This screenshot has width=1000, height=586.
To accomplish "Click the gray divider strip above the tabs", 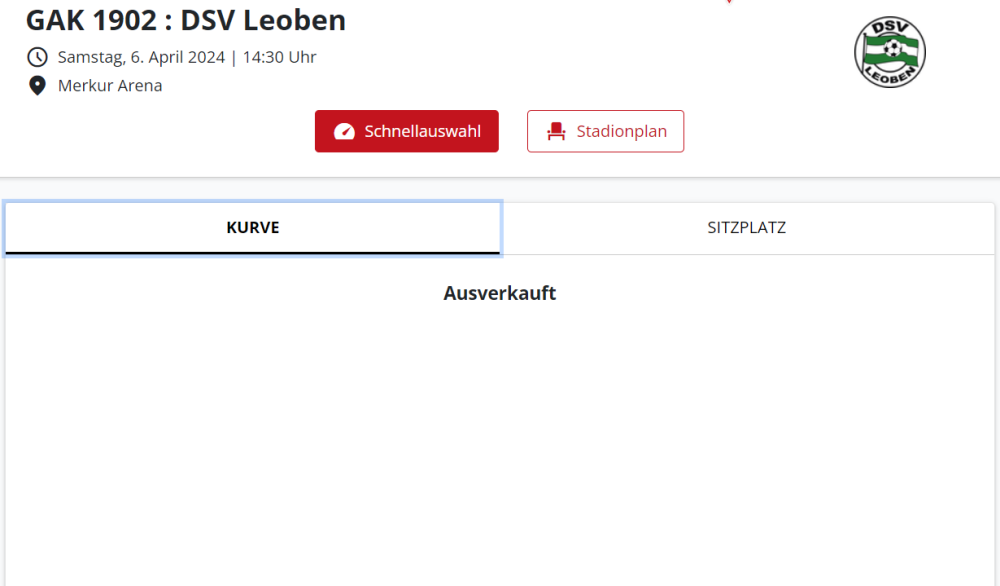I will point(499,190).
